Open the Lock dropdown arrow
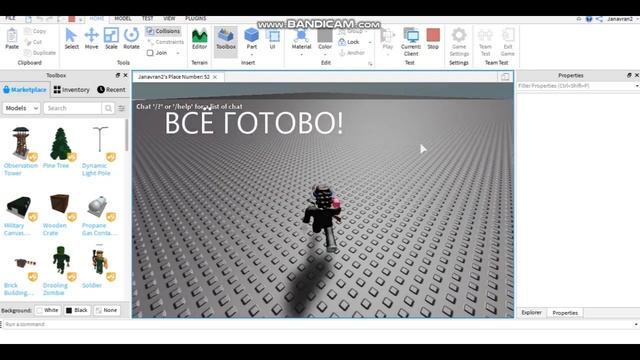This screenshot has height=360, width=640. [x=370, y=42]
